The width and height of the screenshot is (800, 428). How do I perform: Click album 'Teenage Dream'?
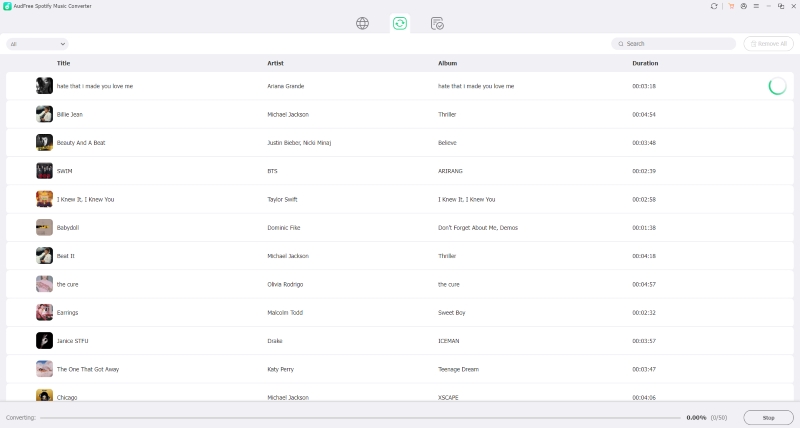(458, 369)
